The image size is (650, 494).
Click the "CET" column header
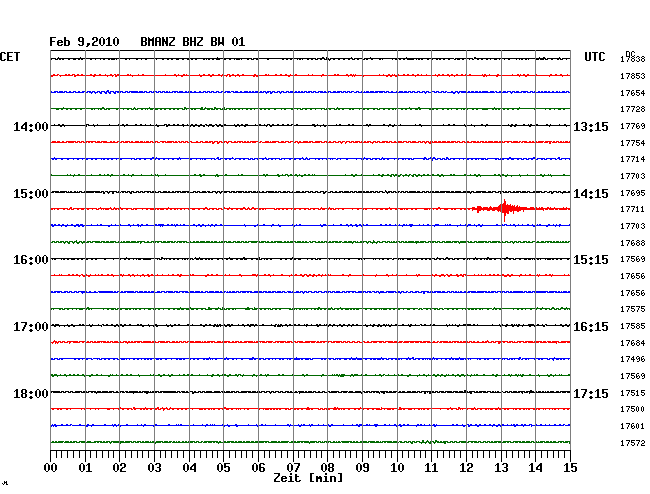pyautogui.click(x=10, y=57)
